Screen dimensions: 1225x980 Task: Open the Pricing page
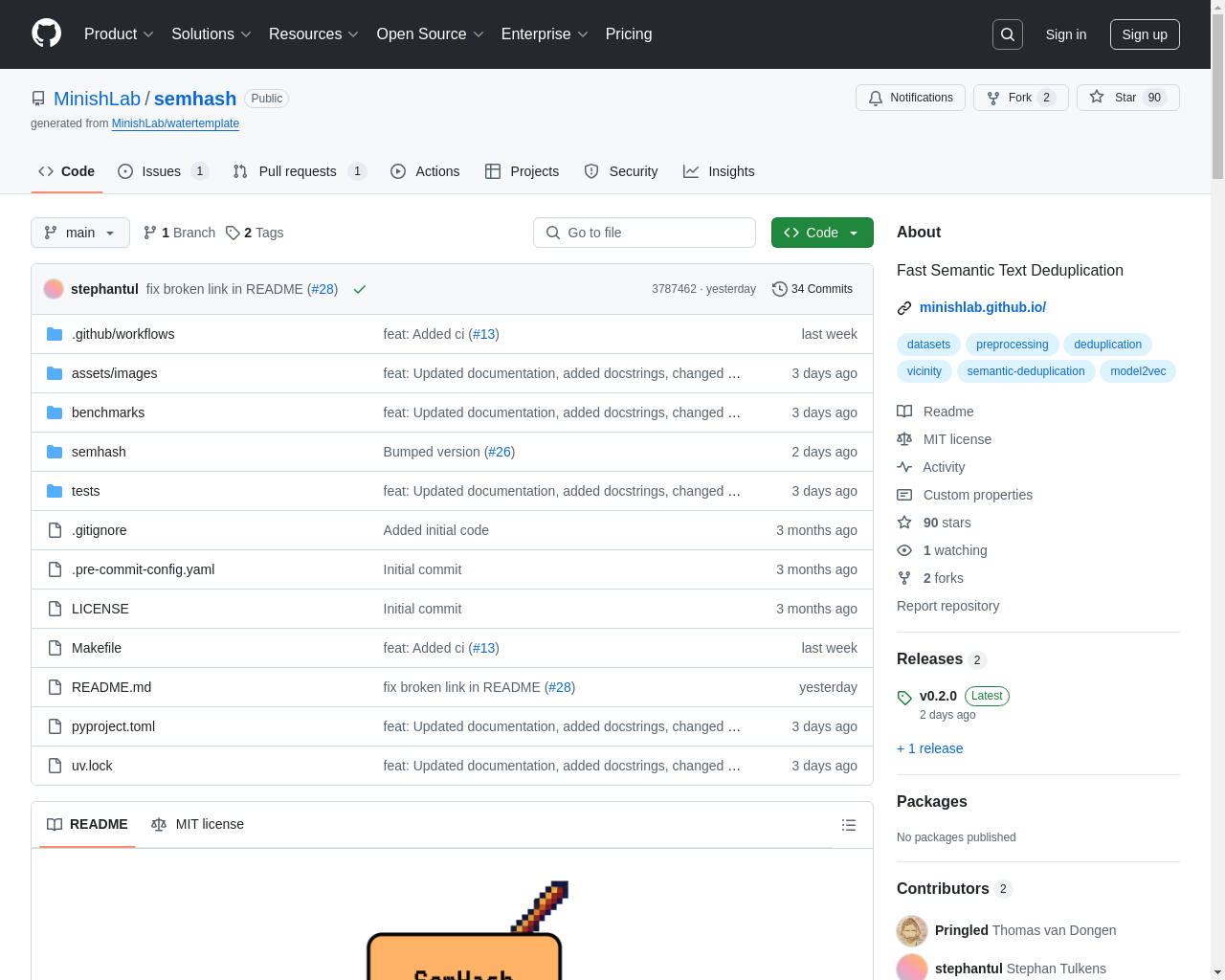[629, 34]
